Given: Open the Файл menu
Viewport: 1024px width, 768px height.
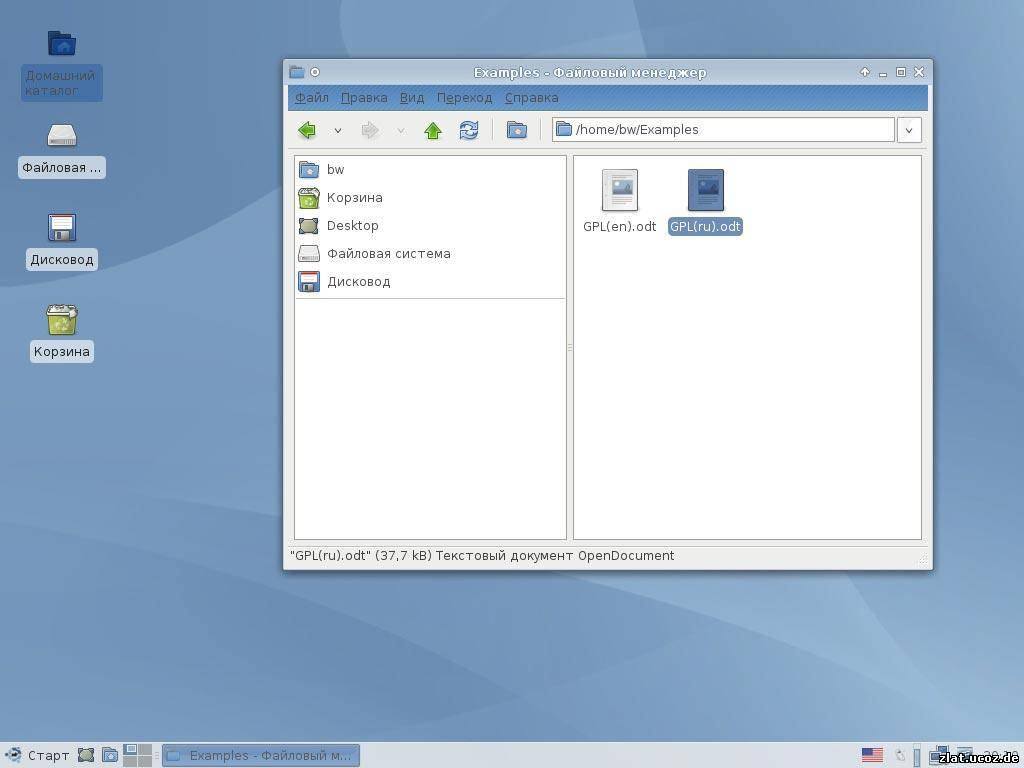Looking at the screenshot, I should click(x=312, y=98).
